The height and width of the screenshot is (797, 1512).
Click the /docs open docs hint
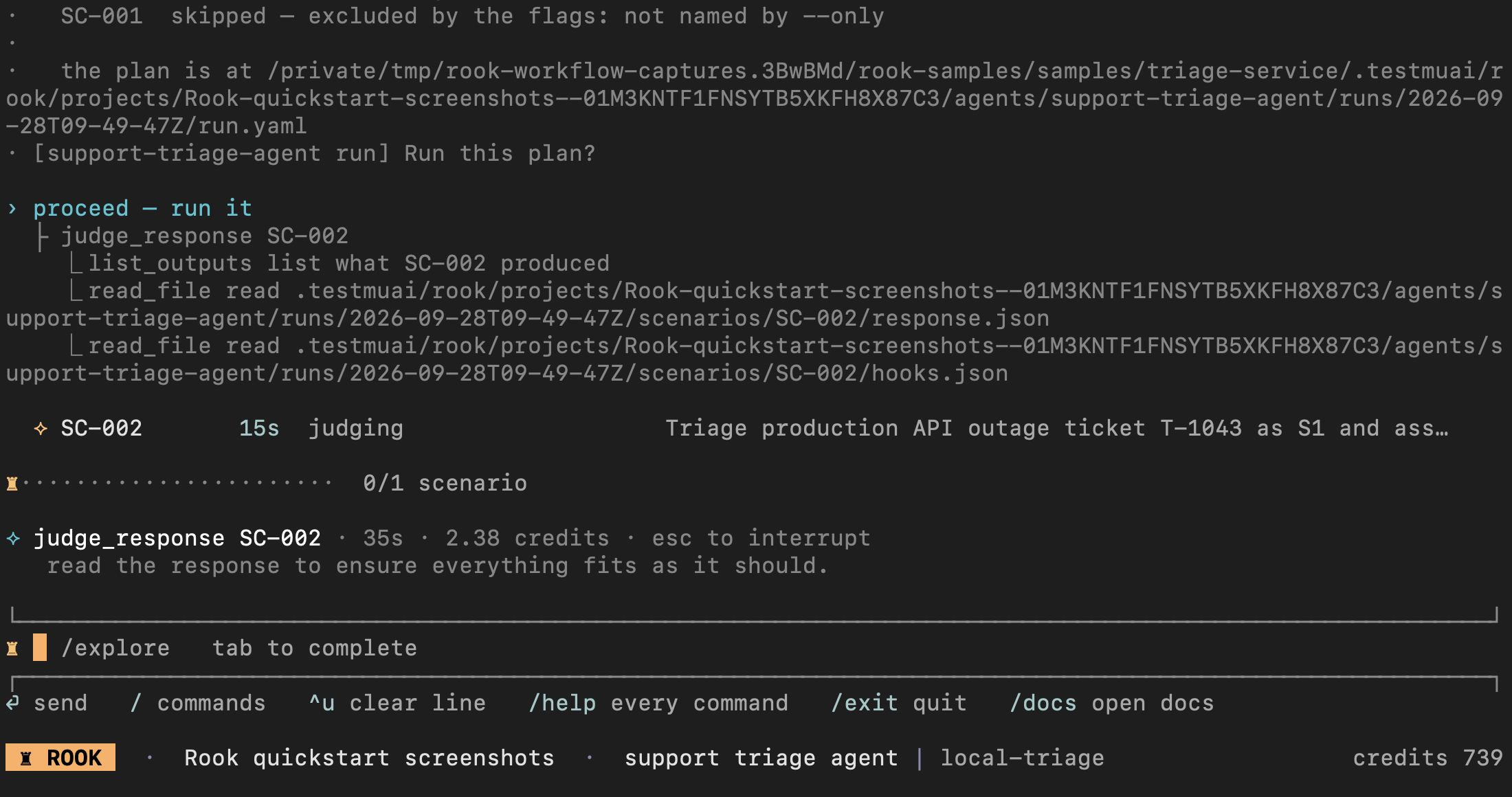point(1112,703)
